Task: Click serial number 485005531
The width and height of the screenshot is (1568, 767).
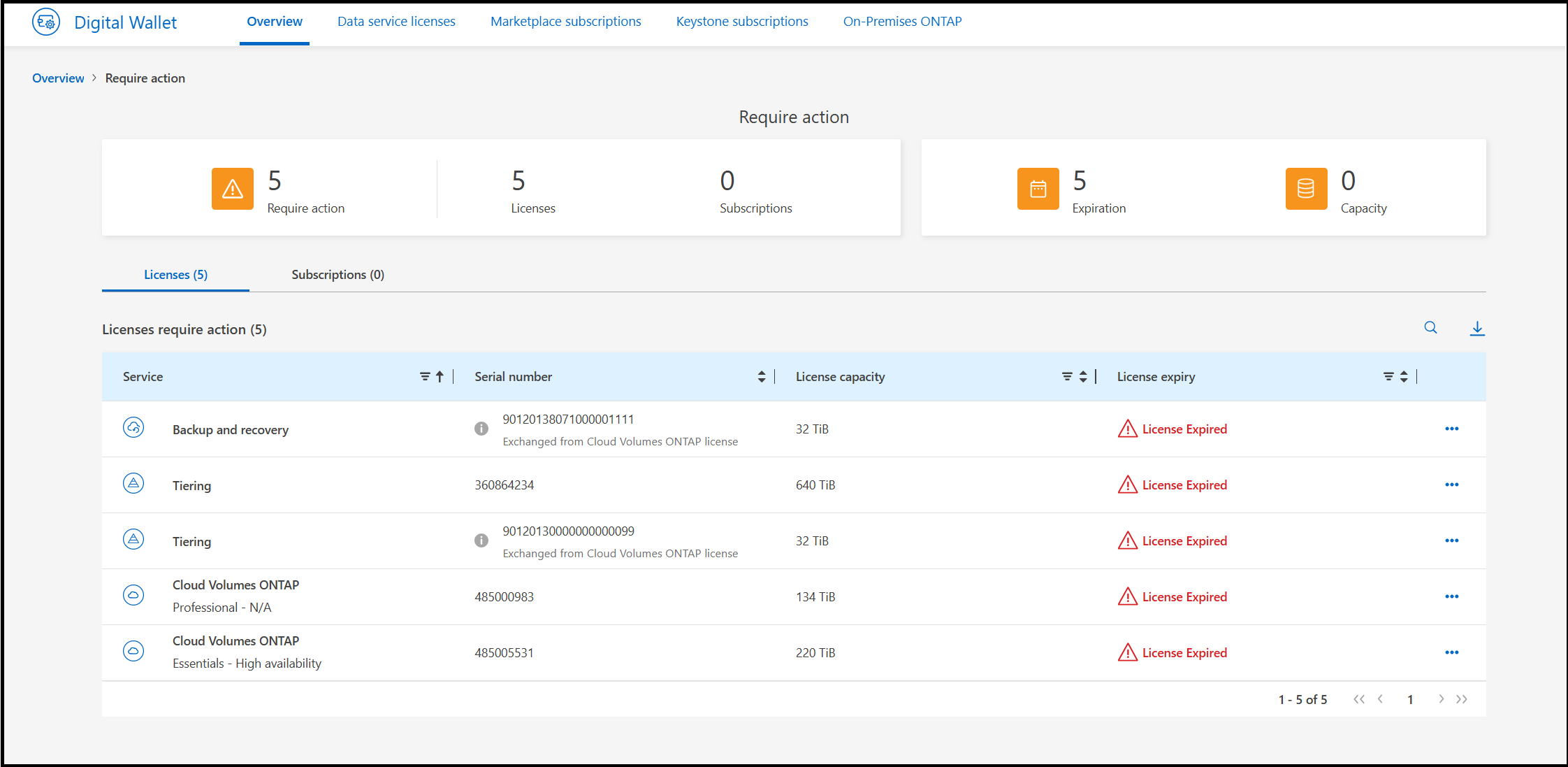Action: [x=504, y=653]
